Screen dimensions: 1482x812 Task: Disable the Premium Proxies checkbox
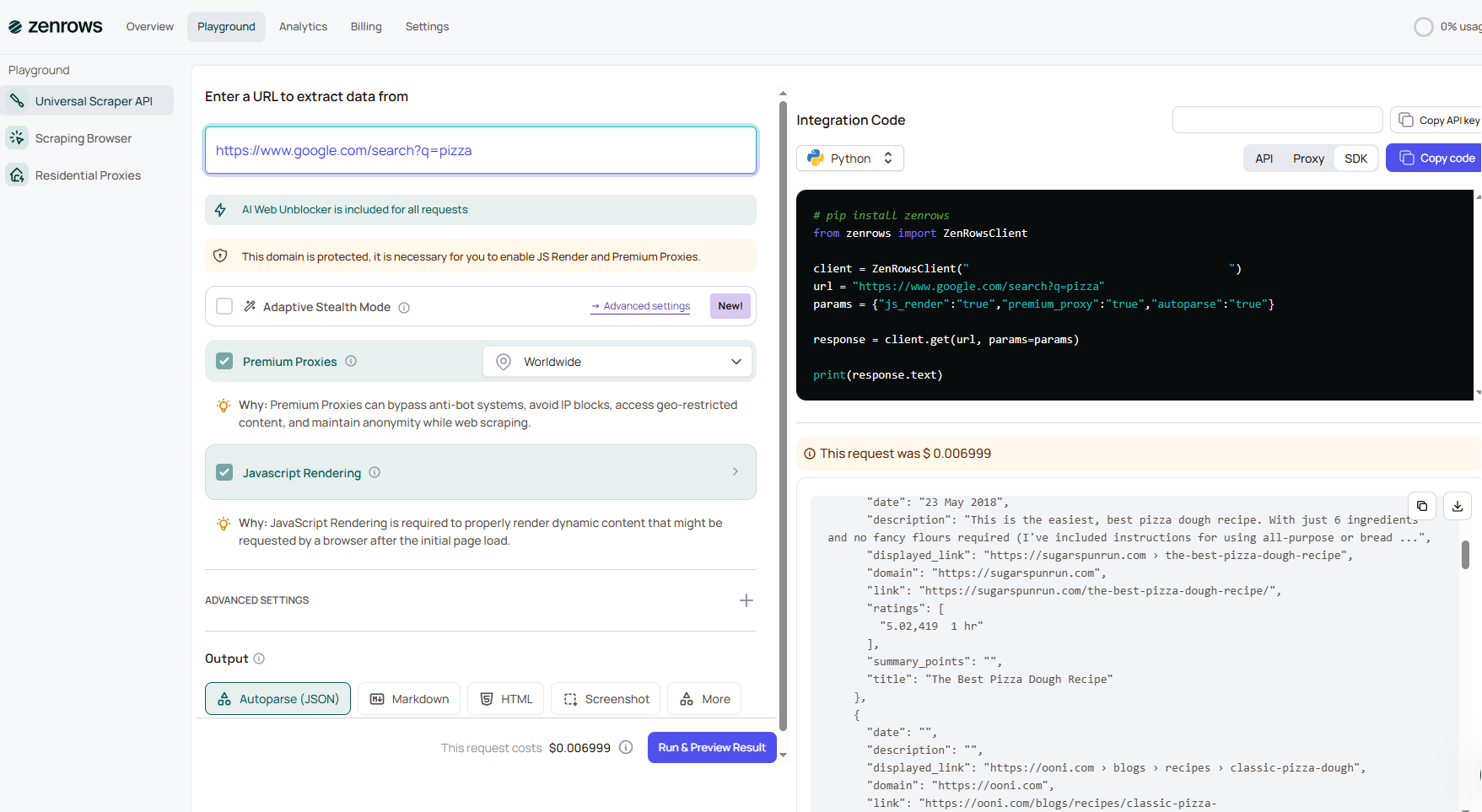click(x=224, y=361)
